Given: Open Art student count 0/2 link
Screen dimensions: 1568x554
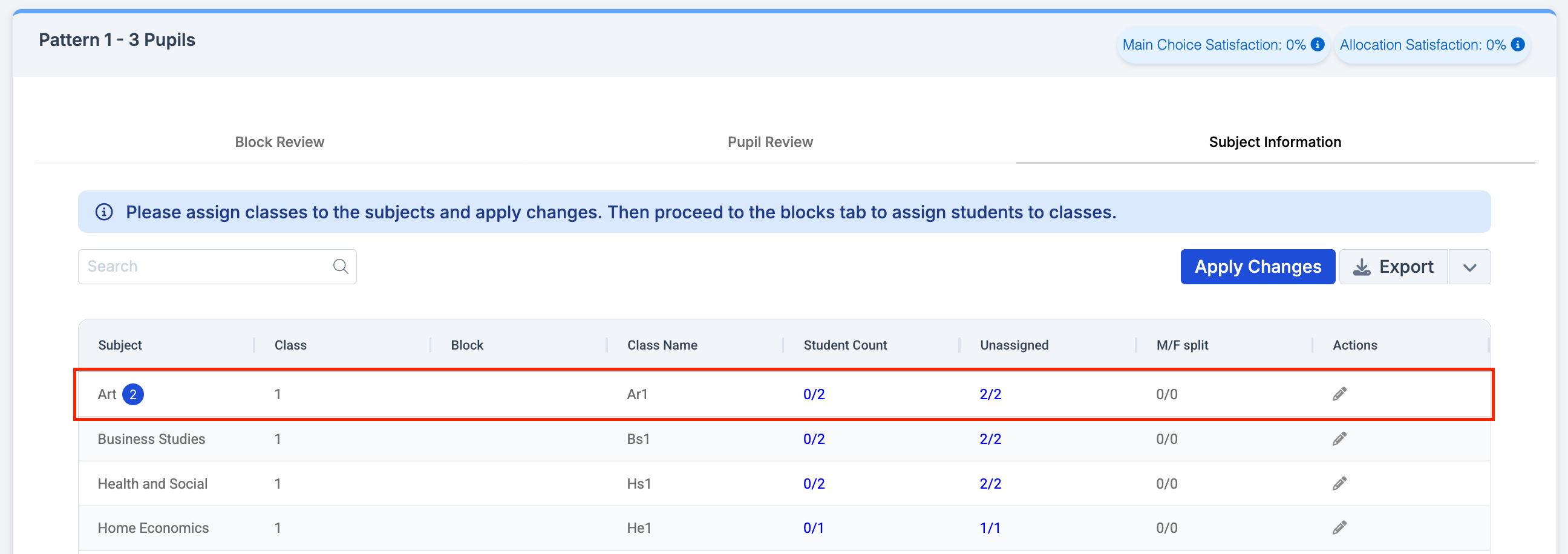Looking at the screenshot, I should pyautogui.click(x=814, y=394).
